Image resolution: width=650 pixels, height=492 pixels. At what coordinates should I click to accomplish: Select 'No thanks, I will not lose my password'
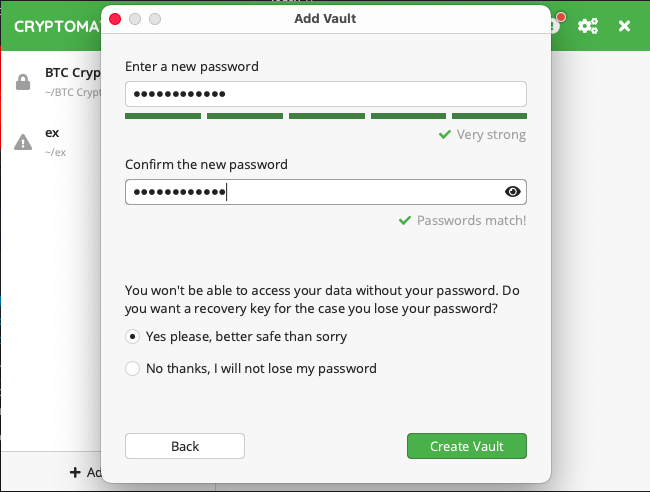click(x=133, y=368)
